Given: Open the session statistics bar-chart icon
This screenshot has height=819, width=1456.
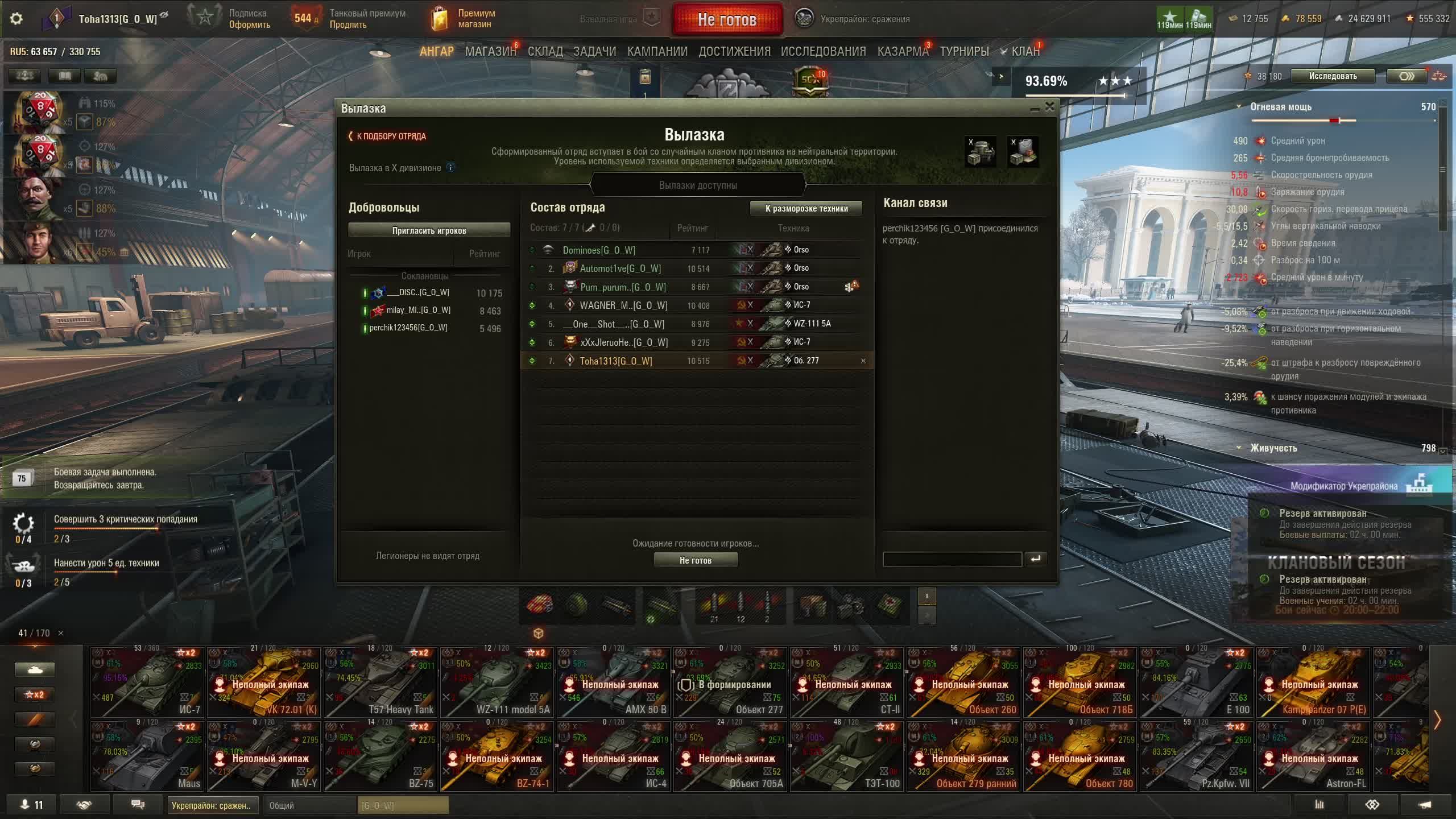Looking at the screenshot, I should pyautogui.click(x=1319, y=805).
